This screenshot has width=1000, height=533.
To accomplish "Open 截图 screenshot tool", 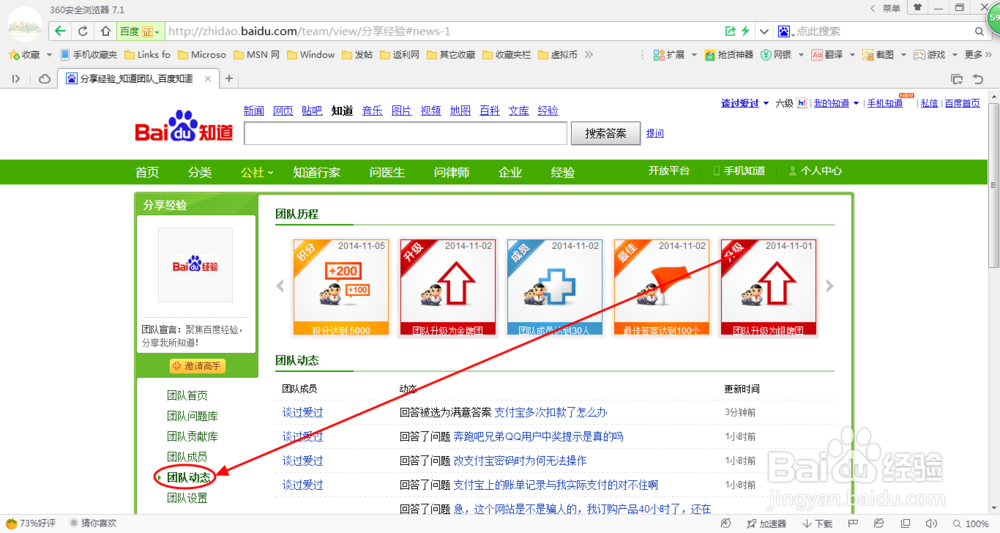I will point(878,55).
